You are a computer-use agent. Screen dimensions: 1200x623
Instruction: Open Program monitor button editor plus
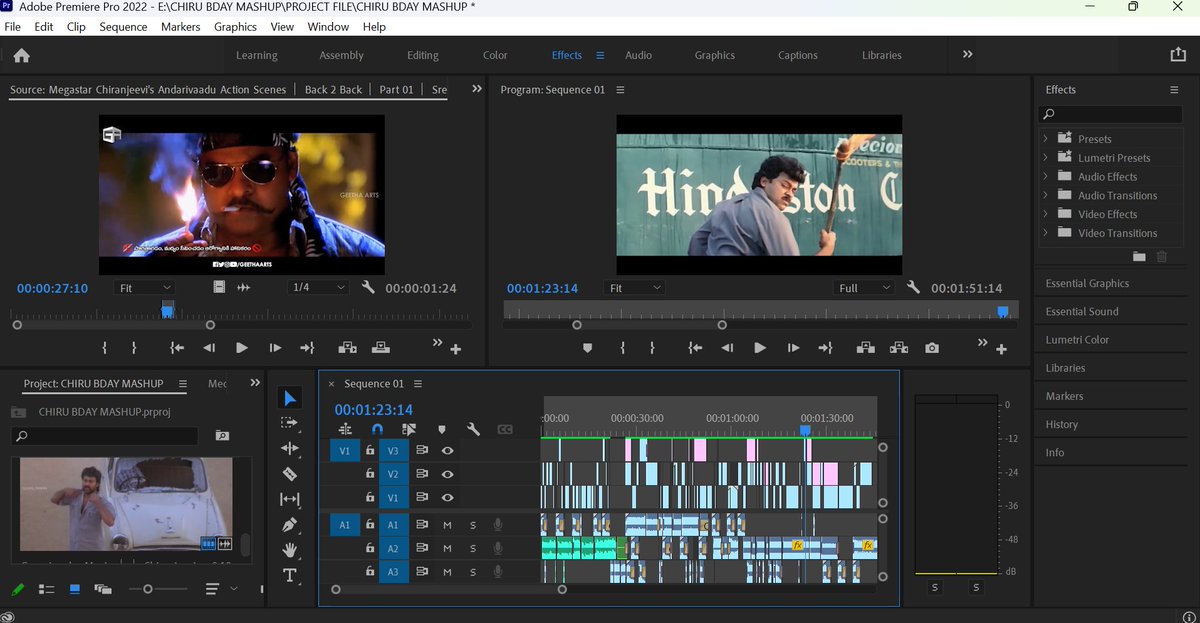click(1001, 350)
